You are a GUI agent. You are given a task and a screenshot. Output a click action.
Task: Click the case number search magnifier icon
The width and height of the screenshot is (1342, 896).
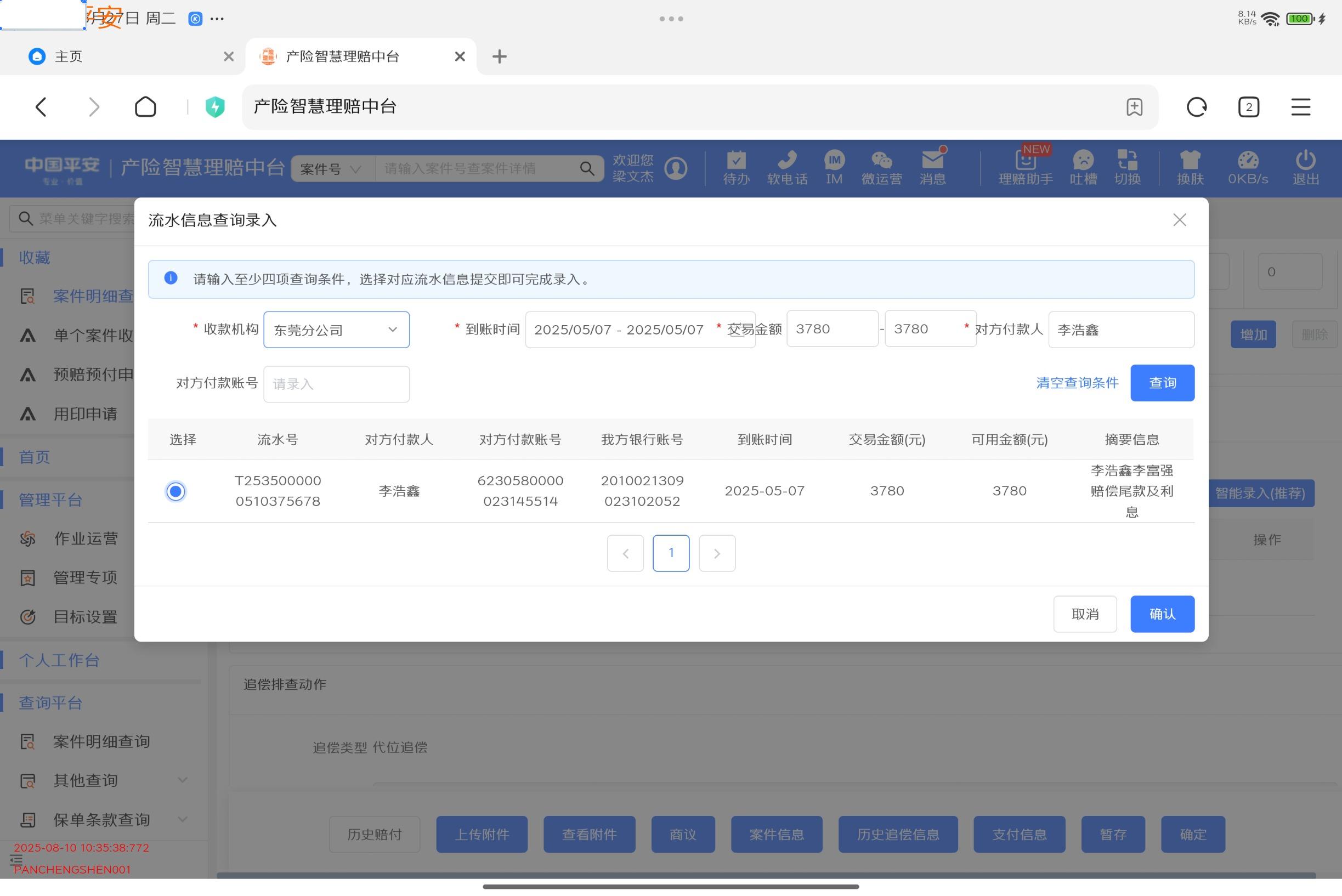pyautogui.click(x=586, y=168)
